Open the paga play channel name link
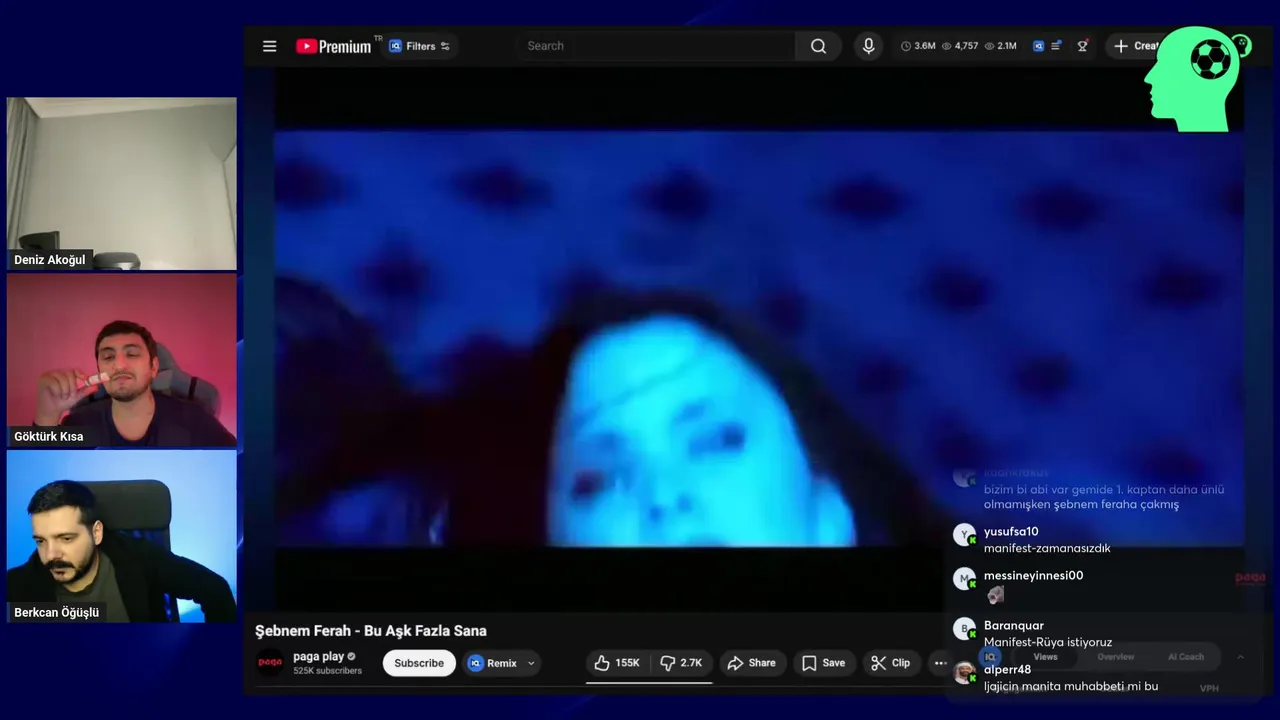The height and width of the screenshot is (720, 1280). 318,656
